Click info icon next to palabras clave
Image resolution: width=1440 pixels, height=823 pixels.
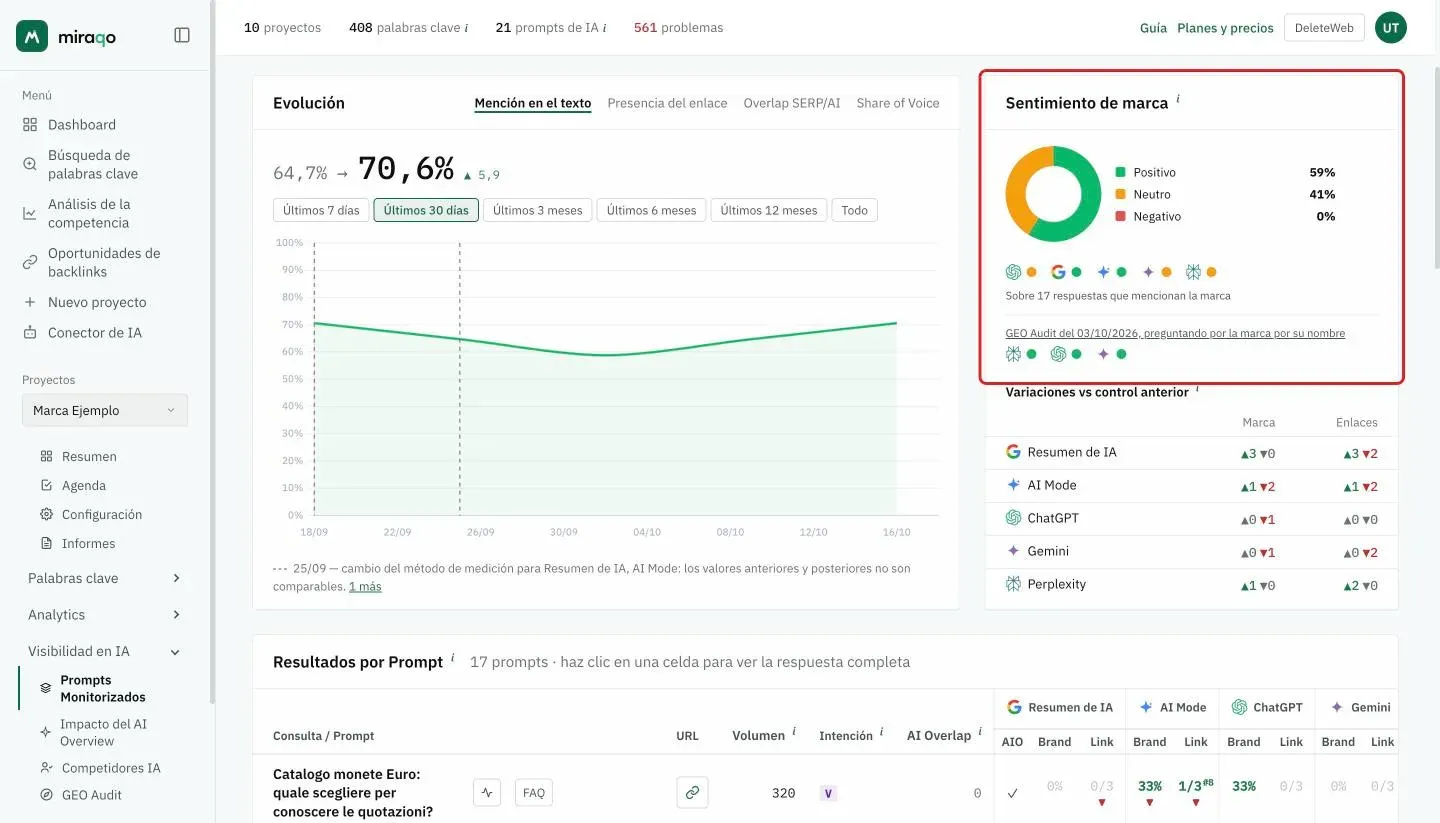[466, 28]
